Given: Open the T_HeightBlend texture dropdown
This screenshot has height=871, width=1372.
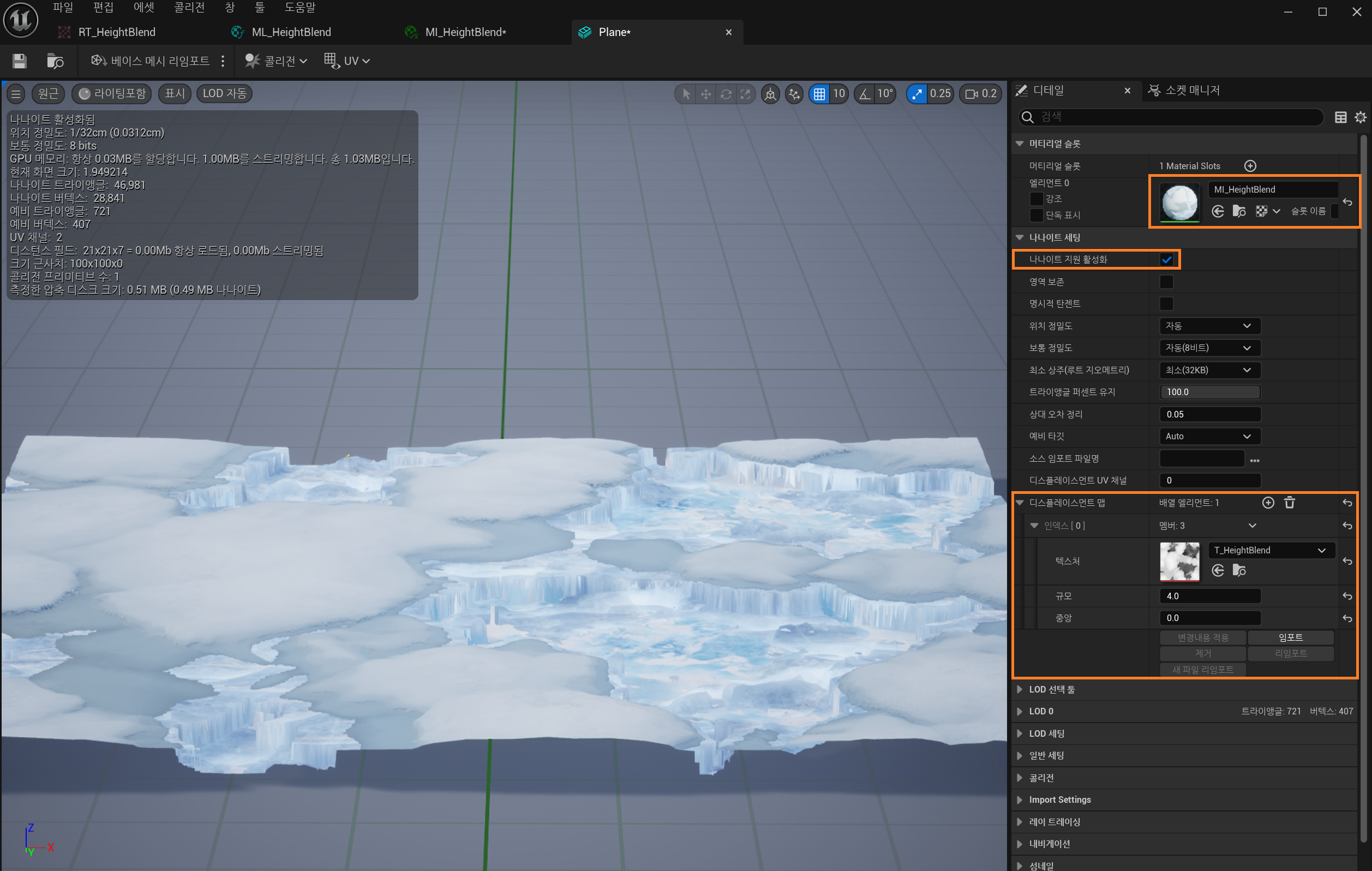Looking at the screenshot, I should point(1270,551).
